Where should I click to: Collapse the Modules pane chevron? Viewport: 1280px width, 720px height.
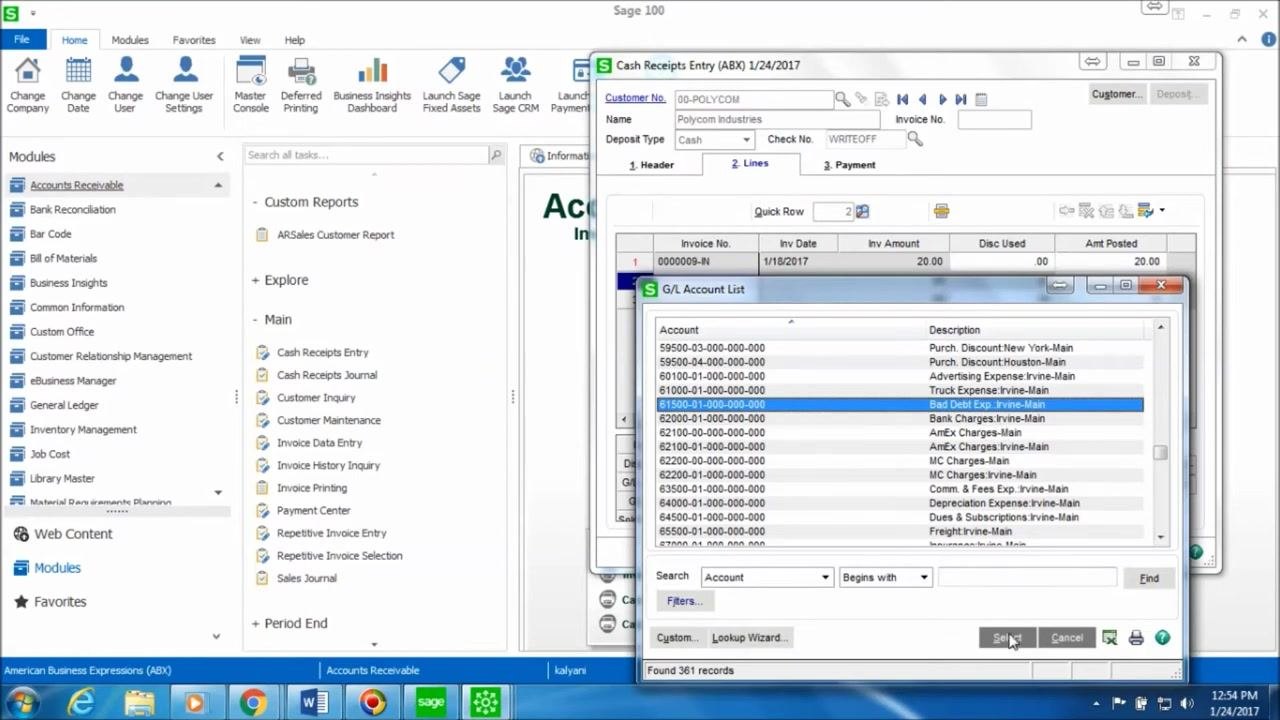[x=220, y=157]
